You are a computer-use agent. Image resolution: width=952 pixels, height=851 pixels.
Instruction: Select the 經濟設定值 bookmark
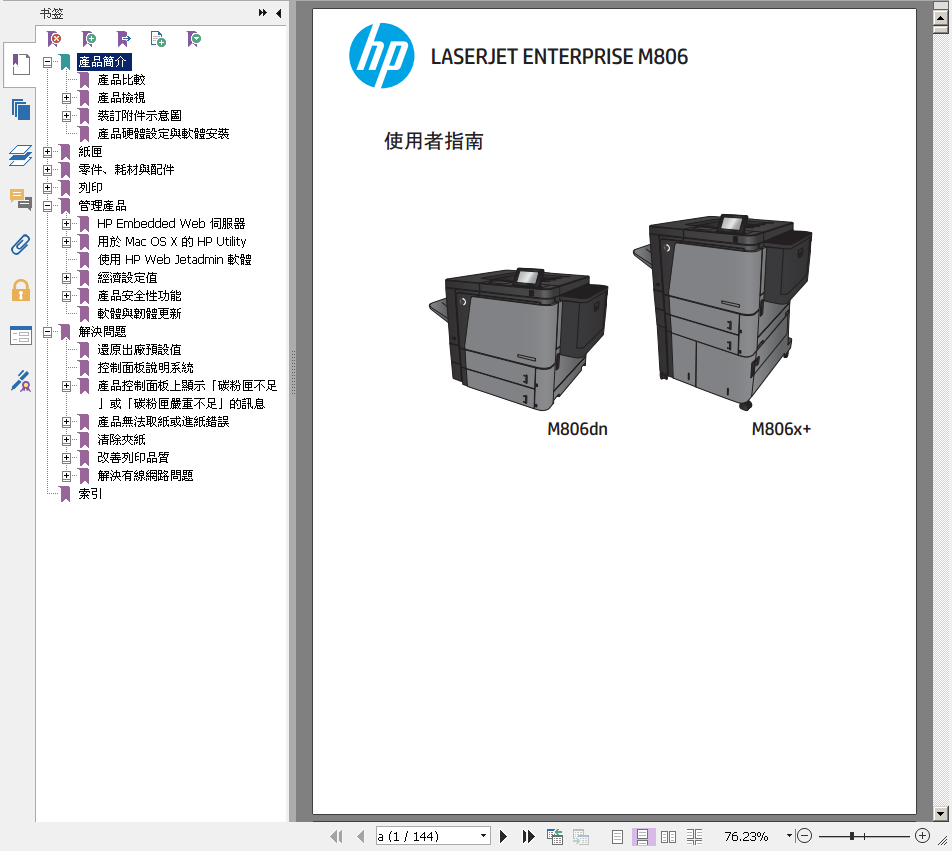[x=127, y=278]
